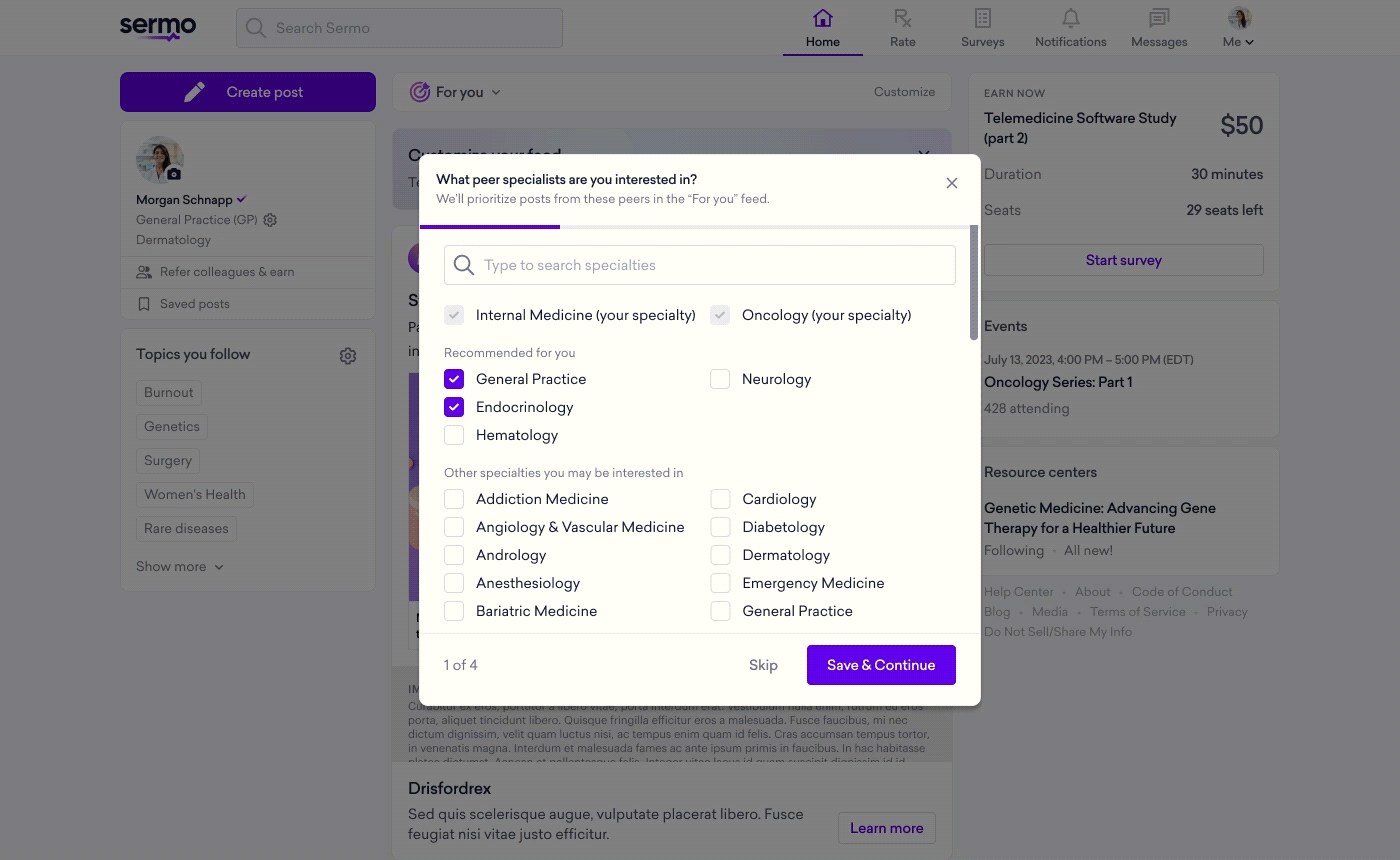View Notifications

[x=1071, y=28]
